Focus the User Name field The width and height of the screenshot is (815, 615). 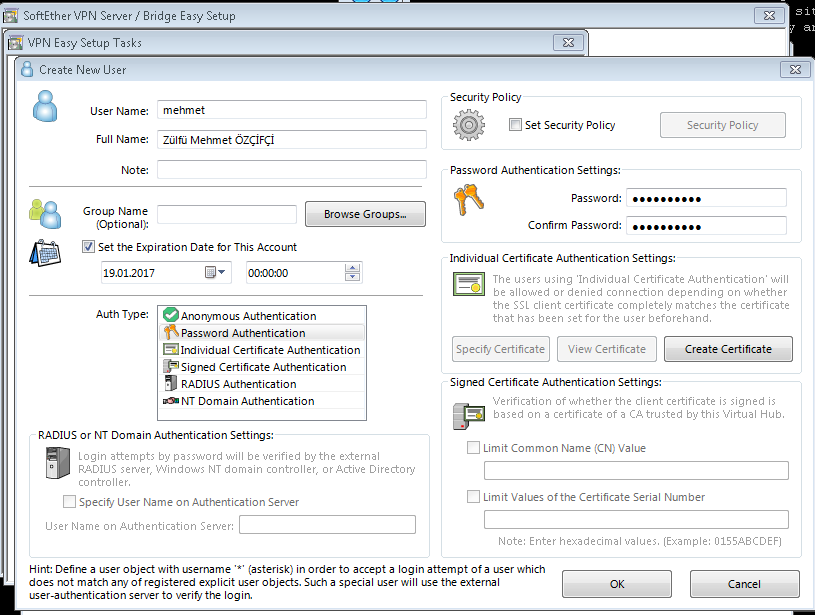pos(292,110)
